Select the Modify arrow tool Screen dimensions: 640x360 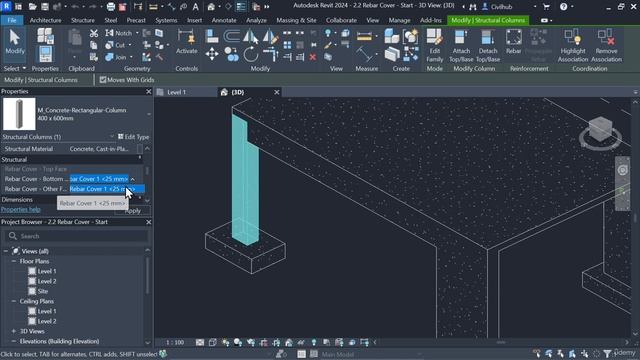15,42
